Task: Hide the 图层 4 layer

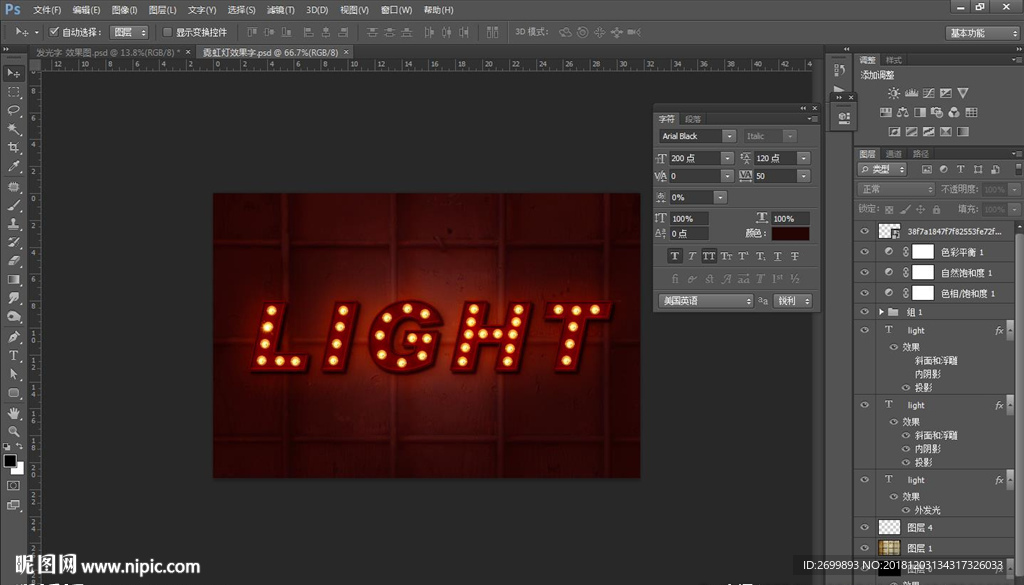Action: point(865,527)
